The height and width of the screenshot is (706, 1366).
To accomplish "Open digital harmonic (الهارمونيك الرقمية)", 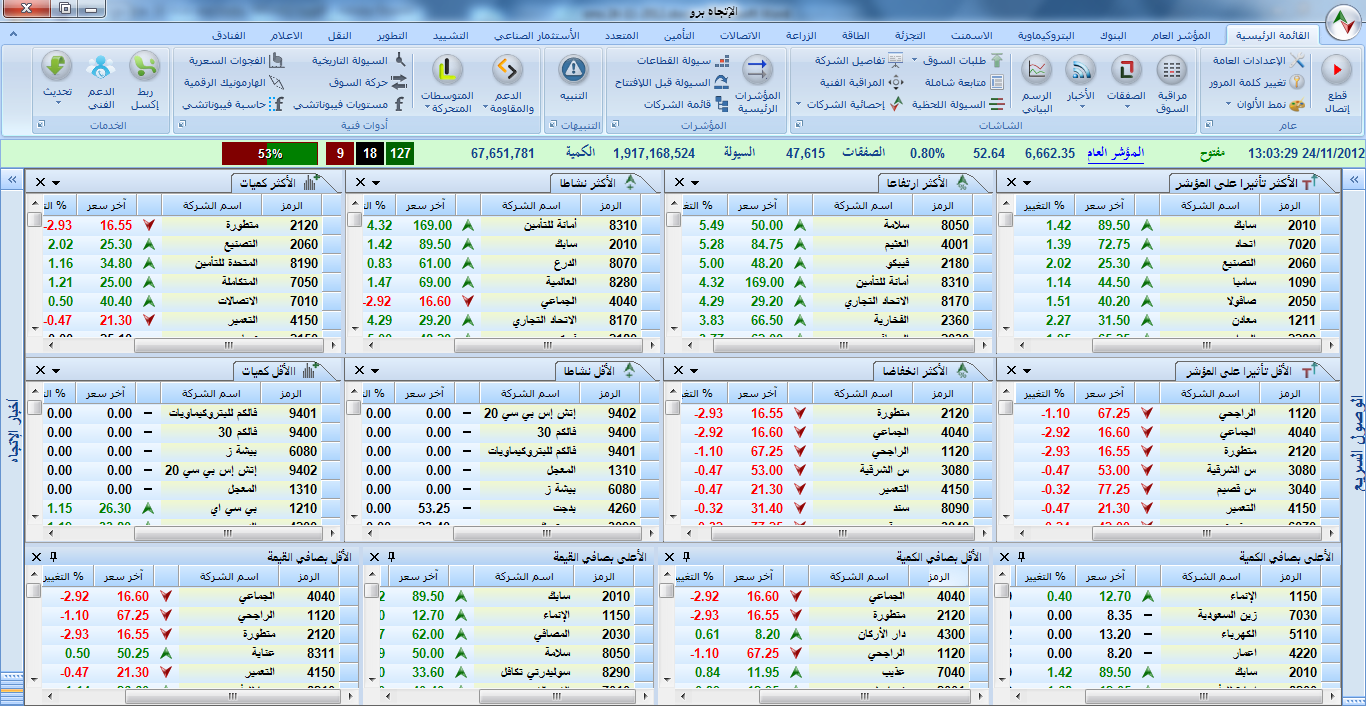I will (233, 82).
